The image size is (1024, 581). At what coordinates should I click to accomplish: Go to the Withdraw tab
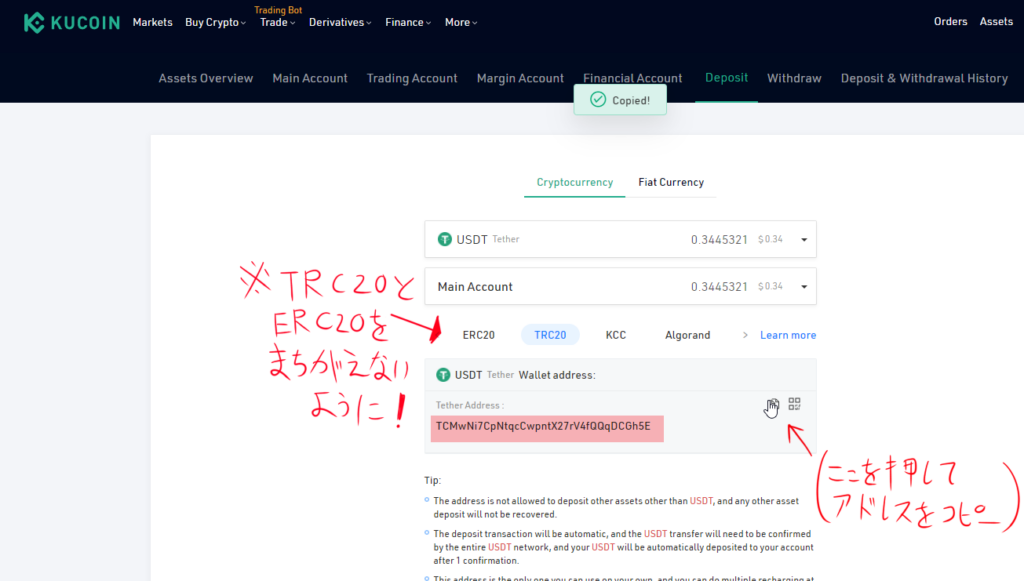pos(794,78)
